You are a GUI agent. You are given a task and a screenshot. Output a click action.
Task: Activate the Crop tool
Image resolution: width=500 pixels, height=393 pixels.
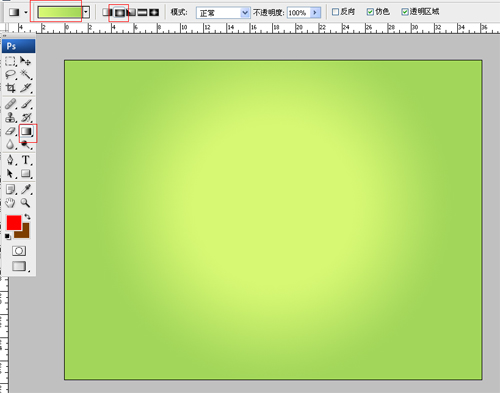click(11, 88)
